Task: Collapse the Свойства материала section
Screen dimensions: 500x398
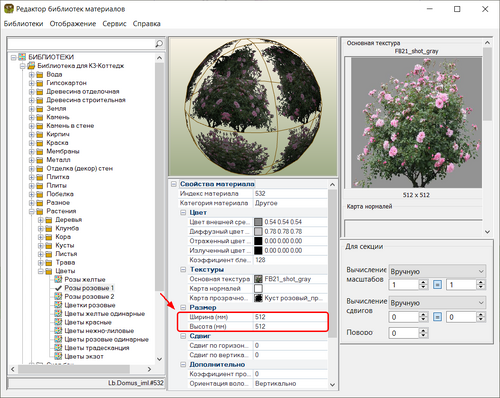Action: [174, 184]
